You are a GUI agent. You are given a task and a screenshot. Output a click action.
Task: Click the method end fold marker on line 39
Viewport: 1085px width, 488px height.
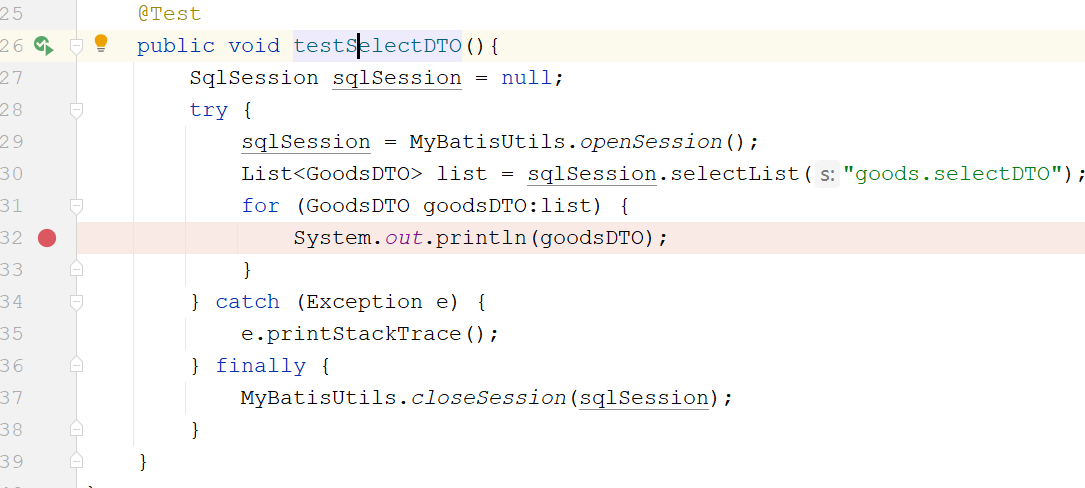(76, 461)
